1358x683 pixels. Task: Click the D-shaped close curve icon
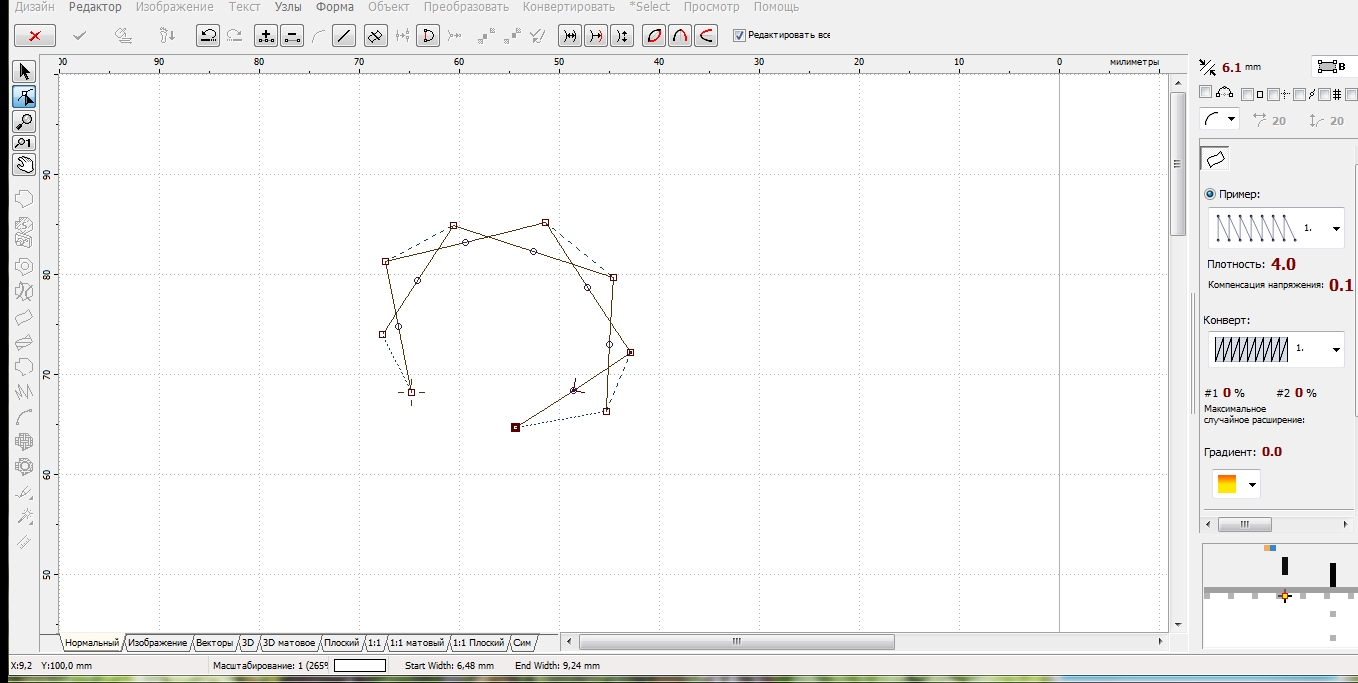coord(428,35)
